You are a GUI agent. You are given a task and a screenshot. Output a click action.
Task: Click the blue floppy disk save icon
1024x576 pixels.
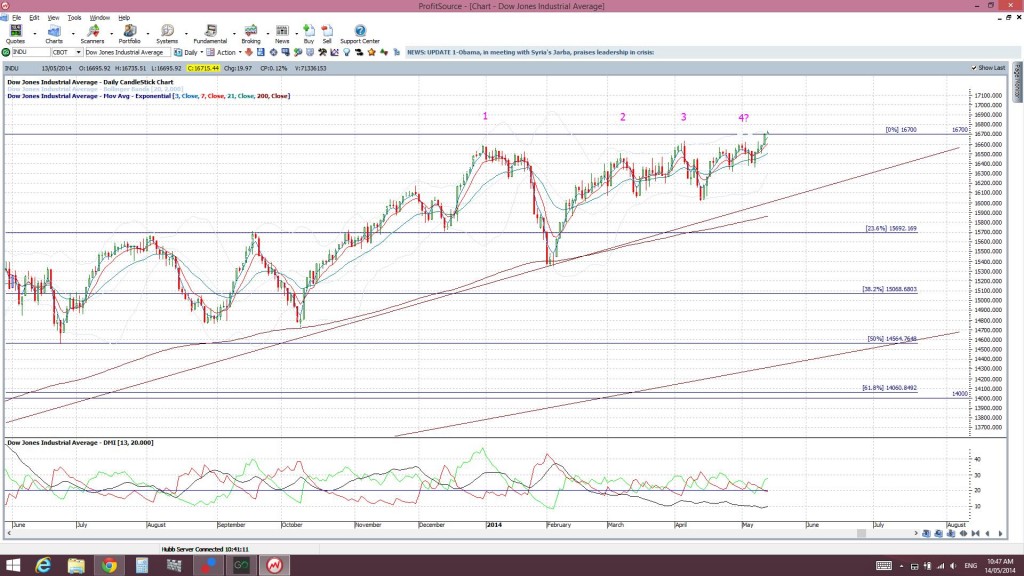click(261, 52)
